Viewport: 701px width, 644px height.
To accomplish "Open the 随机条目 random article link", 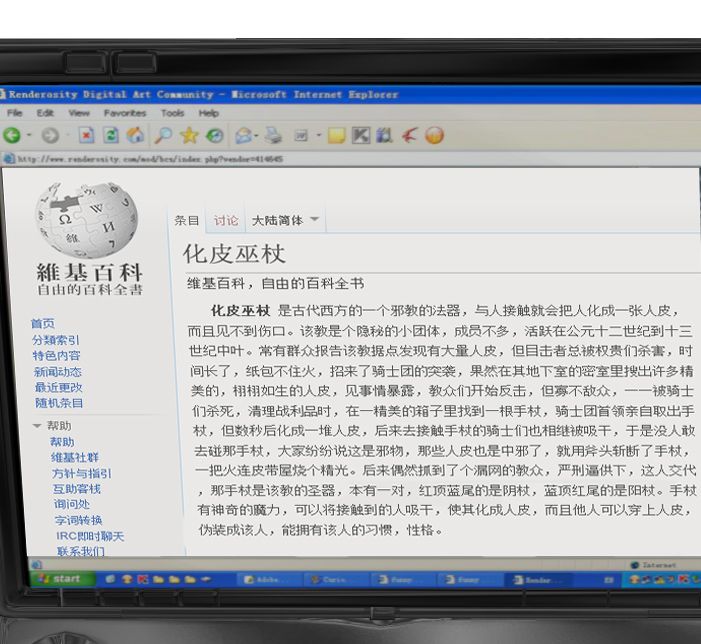I will point(59,403).
